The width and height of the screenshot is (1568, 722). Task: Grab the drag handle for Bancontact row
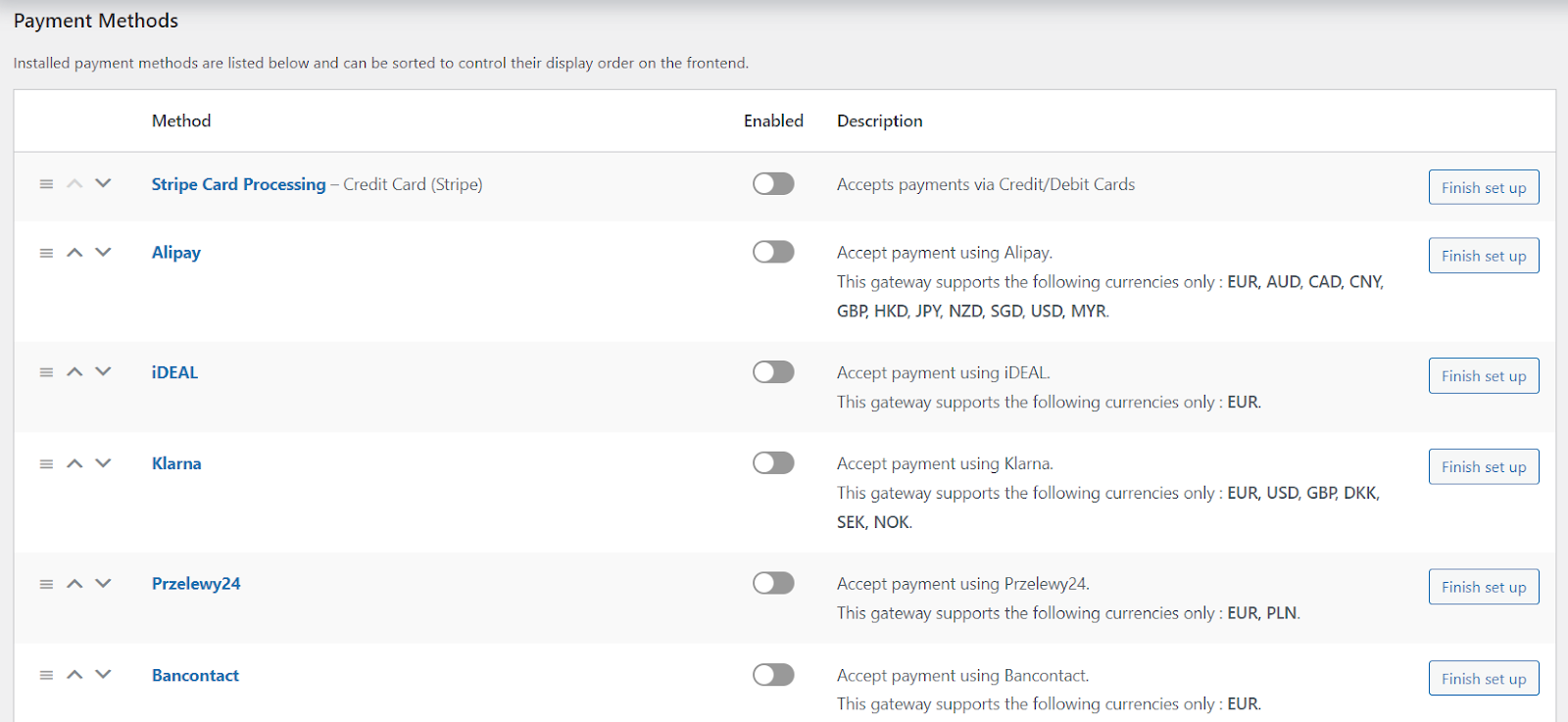[46, 675]
